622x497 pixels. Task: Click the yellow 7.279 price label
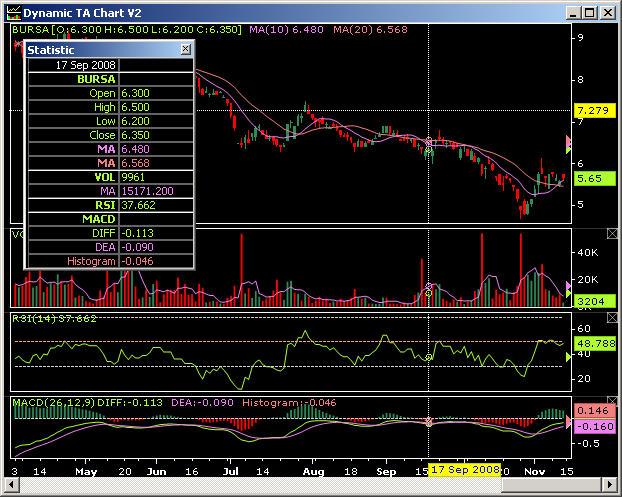point(593,110)
